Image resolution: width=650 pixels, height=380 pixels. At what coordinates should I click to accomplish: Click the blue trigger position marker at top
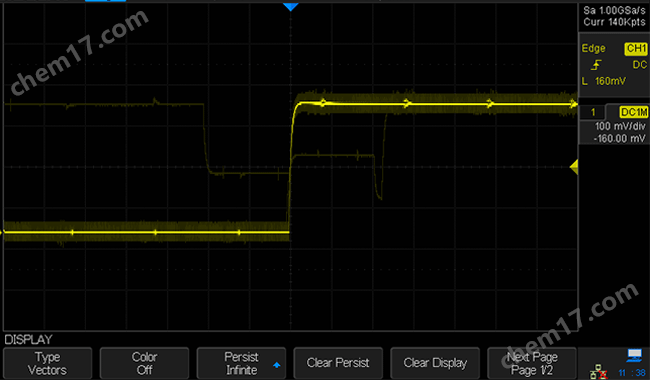click(x=291, y=7)
